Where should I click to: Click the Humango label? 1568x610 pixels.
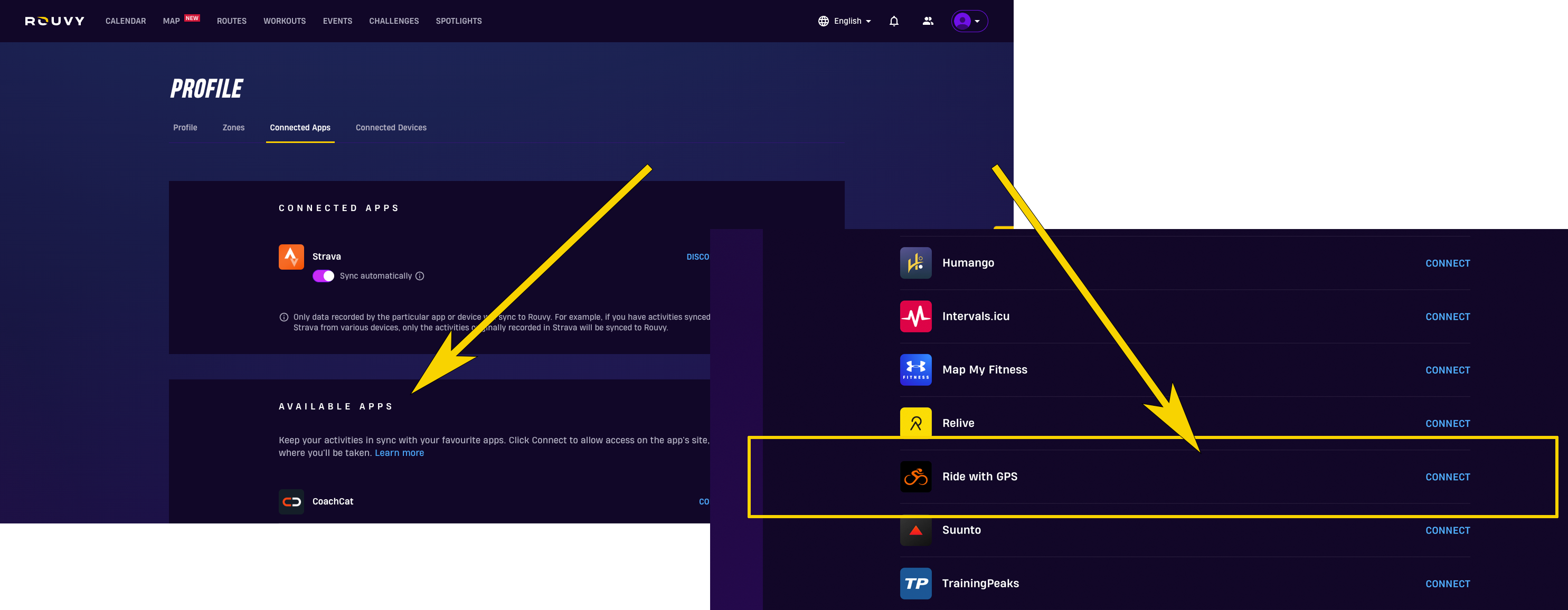click(968, 263)
